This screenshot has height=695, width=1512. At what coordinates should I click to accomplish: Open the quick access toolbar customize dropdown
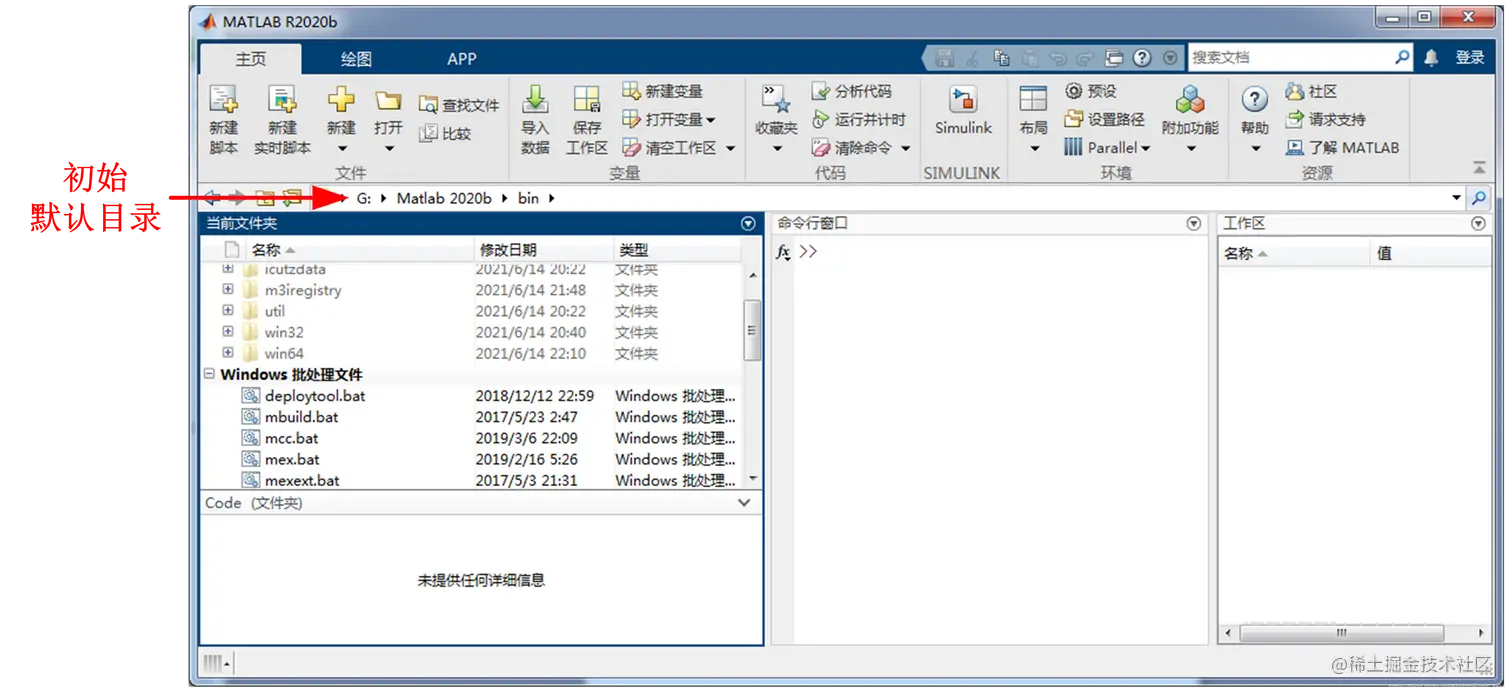(1171, 58)
